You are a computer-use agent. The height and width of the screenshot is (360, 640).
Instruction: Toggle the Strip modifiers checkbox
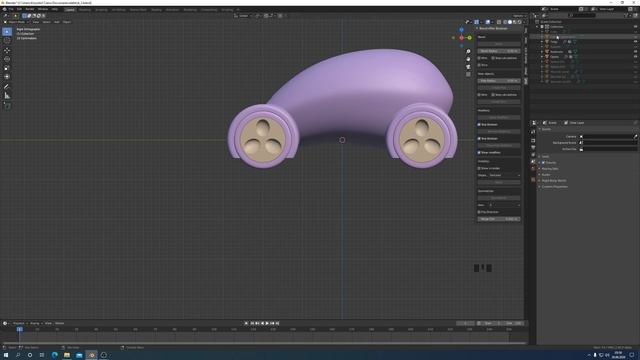pos(479,153)
